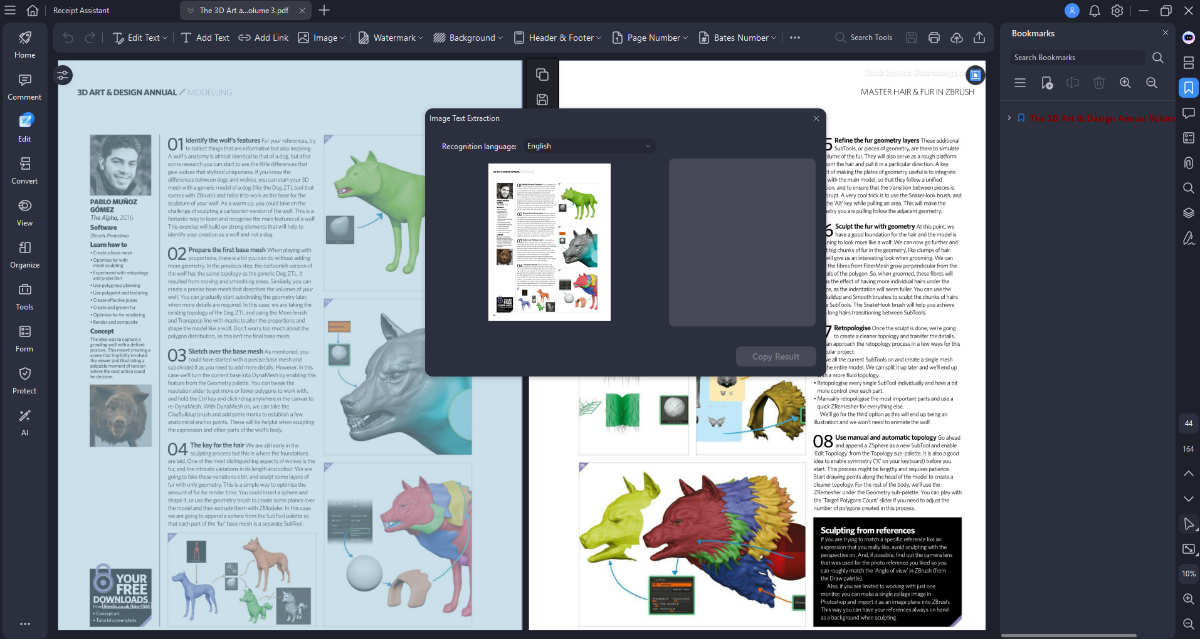Click the zoom percentage value box
The height and width of the screenshot is (639, 1200).
(x=1188, y=574)
